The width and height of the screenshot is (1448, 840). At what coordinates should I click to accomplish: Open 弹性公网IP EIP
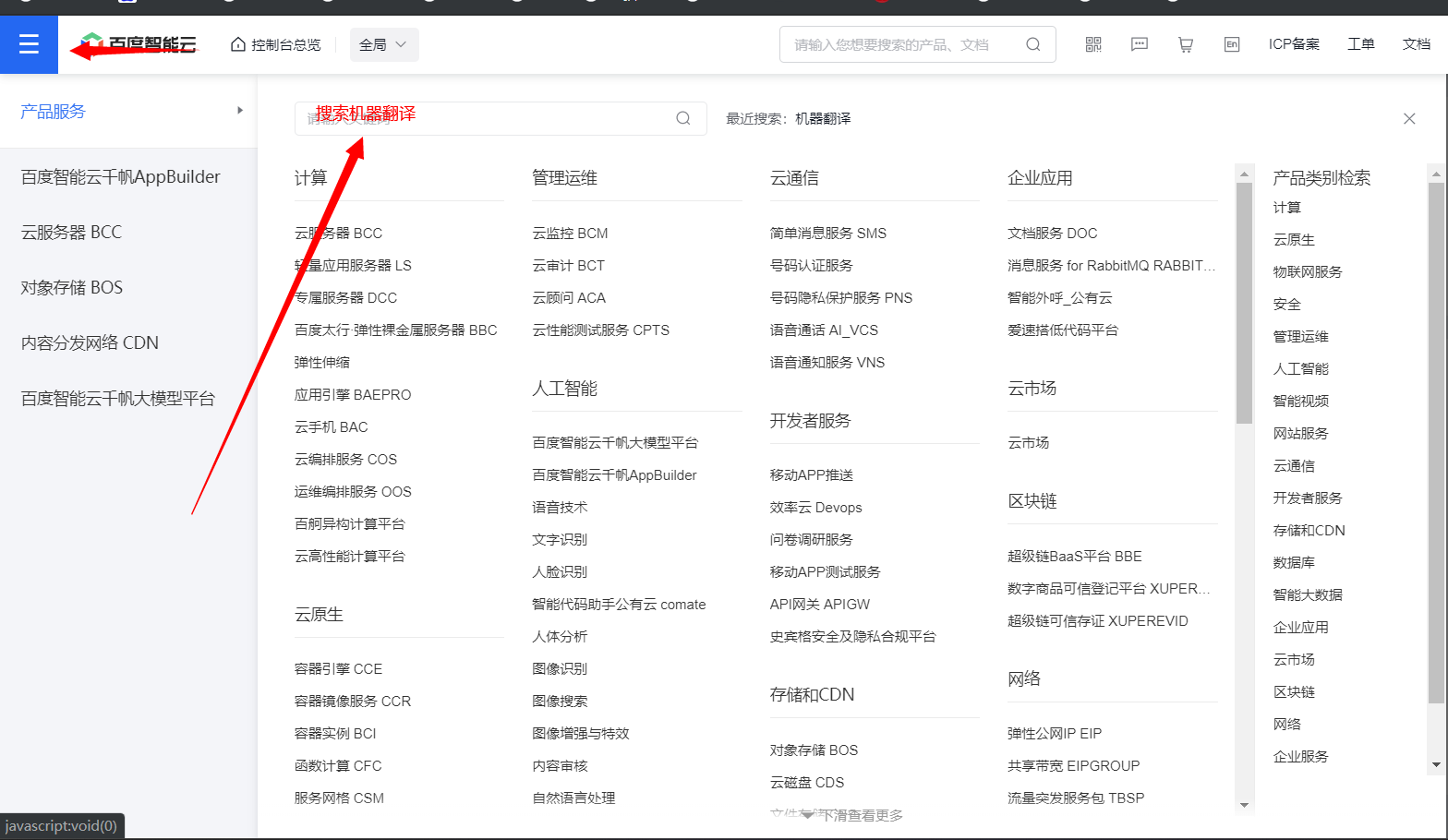tap(1055, 733)
